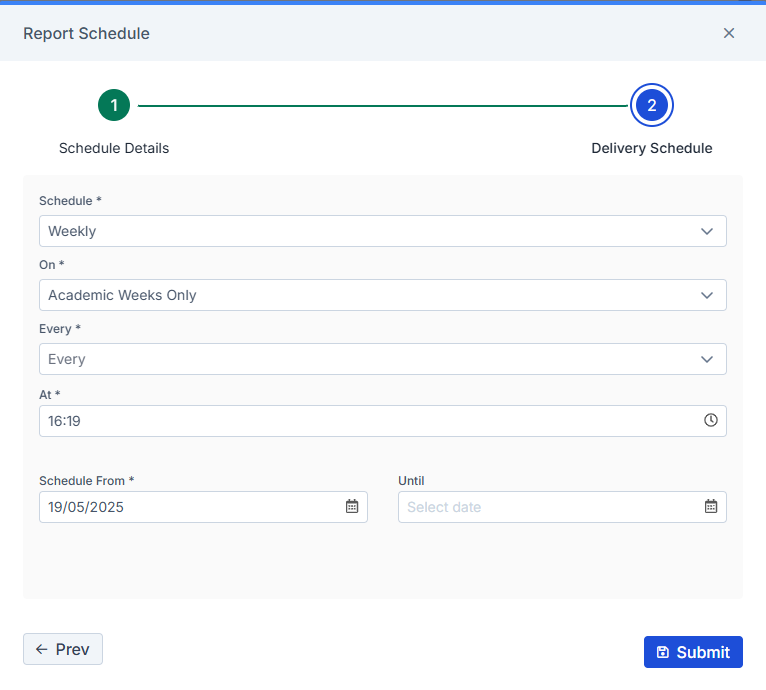Image resolution: width=766 pixels, height=690 pixels.
Task: Click the clock icon in At field
Action: point(710,420)
